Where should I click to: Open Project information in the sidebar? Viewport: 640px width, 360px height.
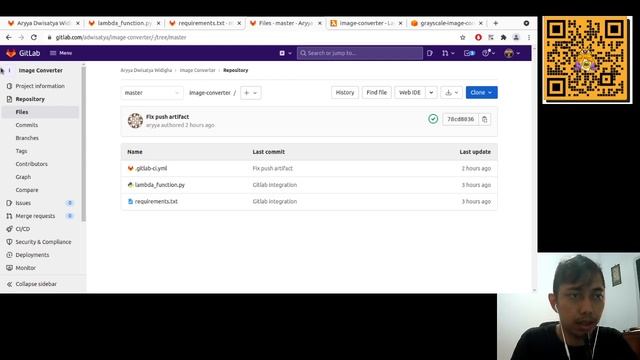click(40, 86)
